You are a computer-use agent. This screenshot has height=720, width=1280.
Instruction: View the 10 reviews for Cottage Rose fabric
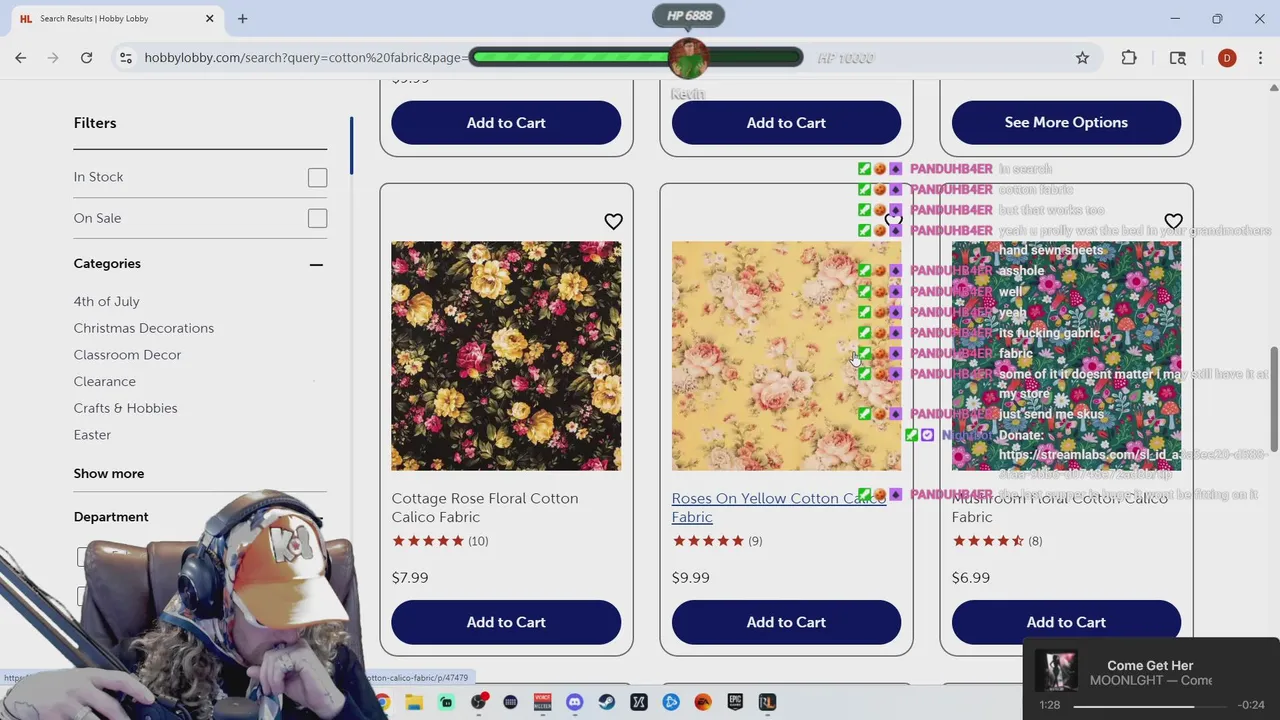[x=478, y=541]
